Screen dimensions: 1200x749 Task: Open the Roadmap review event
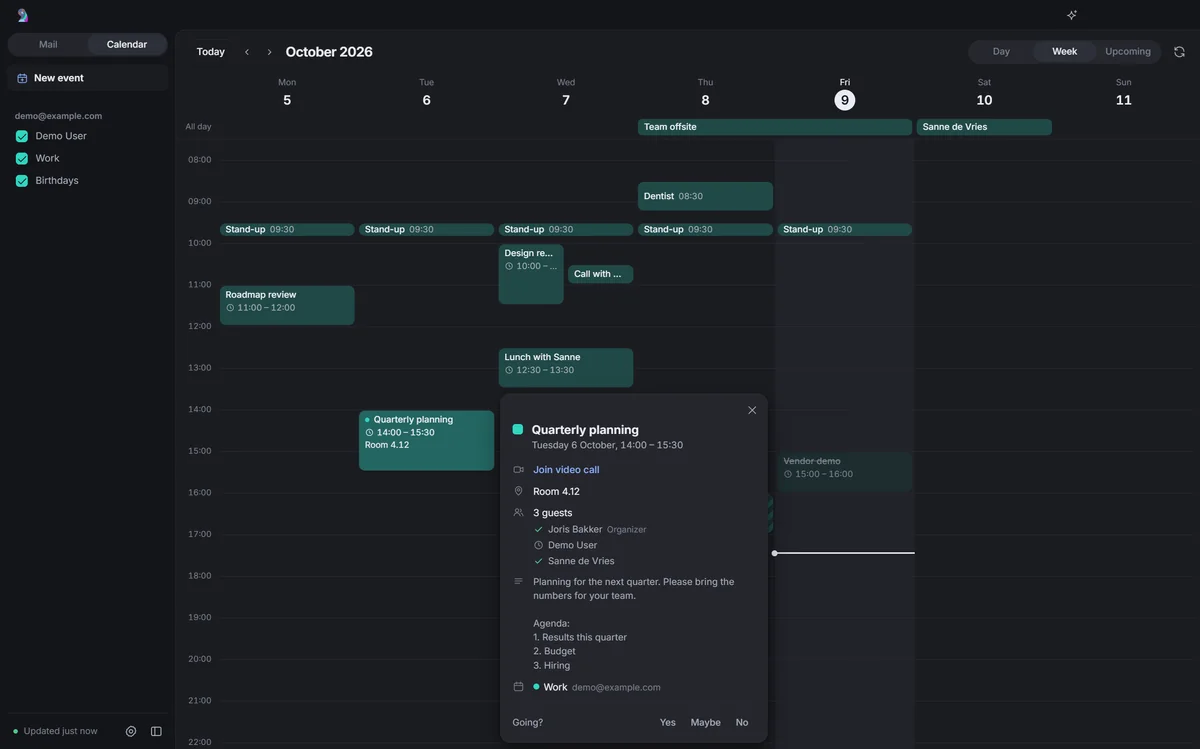(x=287, y=305)
